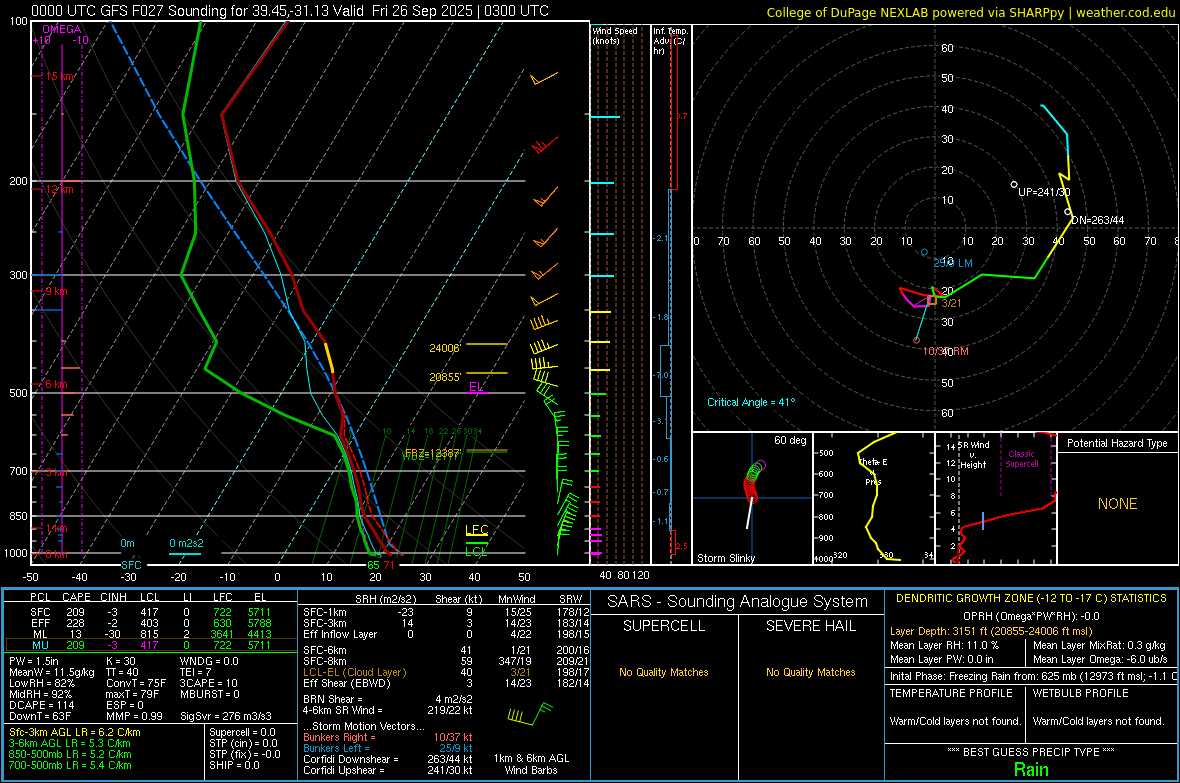Image resolution: width=1180 pixels, height=783 pixels.
Task: Click the DENDRITIC GROWTH ZONE STATISTICS heading
Action: click(1031, 598)
